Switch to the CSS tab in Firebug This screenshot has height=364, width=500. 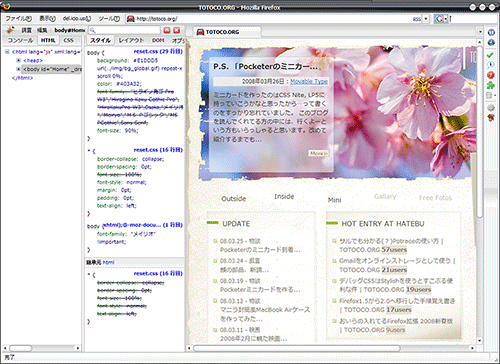[x=69, y=40]
